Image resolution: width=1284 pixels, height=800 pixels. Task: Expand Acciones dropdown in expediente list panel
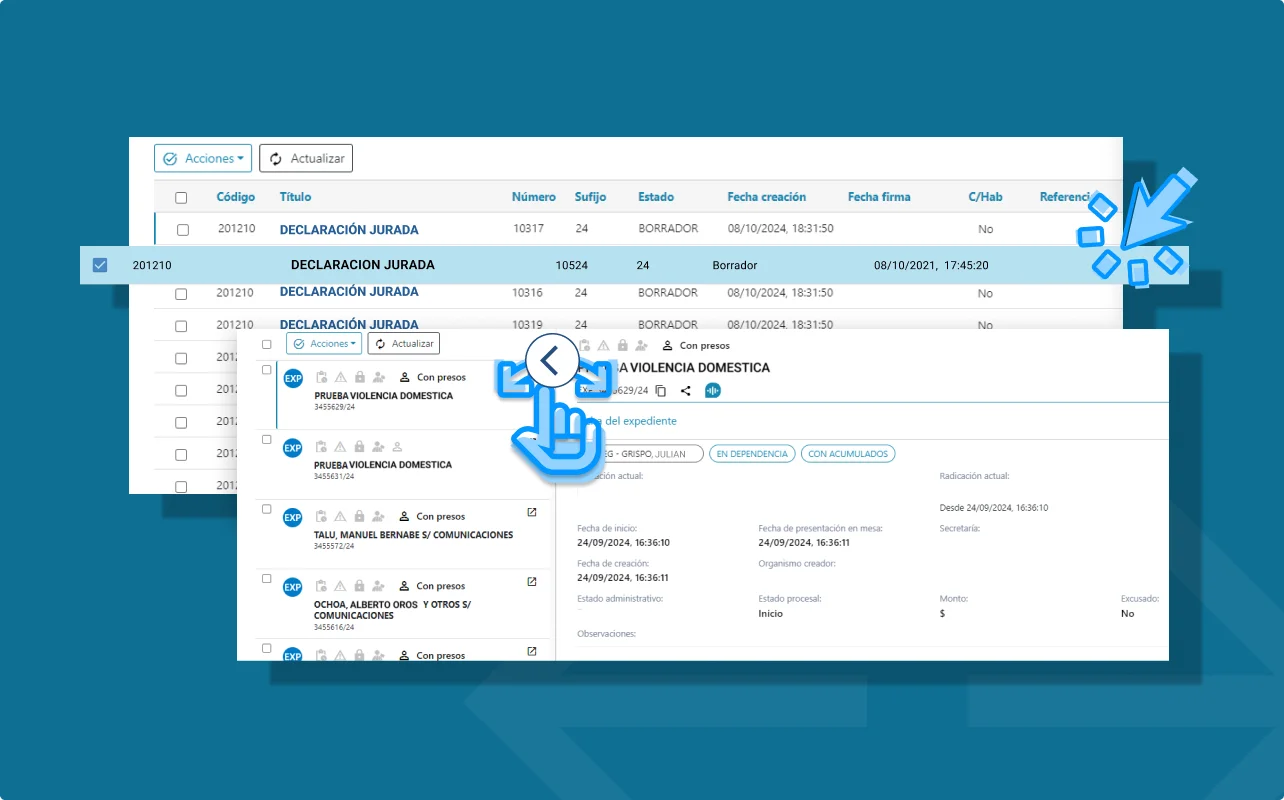324,344
